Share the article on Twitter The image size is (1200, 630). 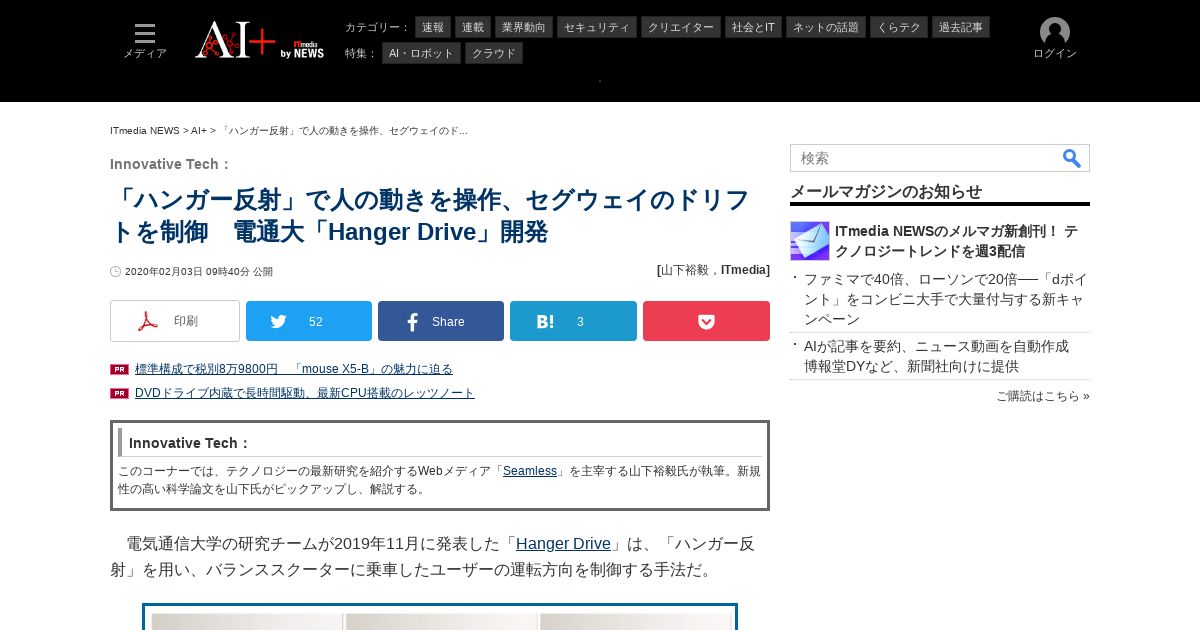[309, 321]
